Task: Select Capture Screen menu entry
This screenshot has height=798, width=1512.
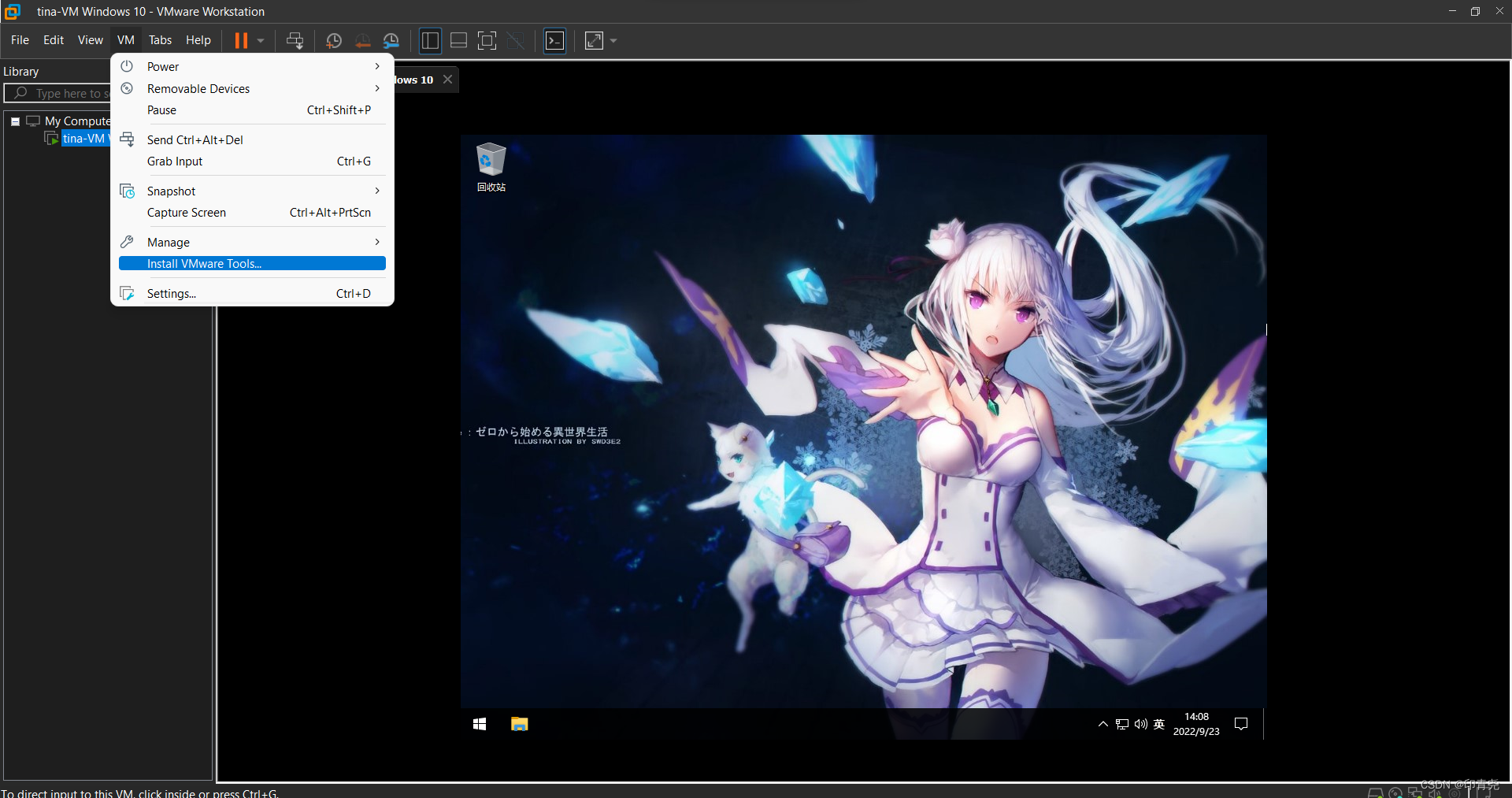Action: [x=252, y=213]
